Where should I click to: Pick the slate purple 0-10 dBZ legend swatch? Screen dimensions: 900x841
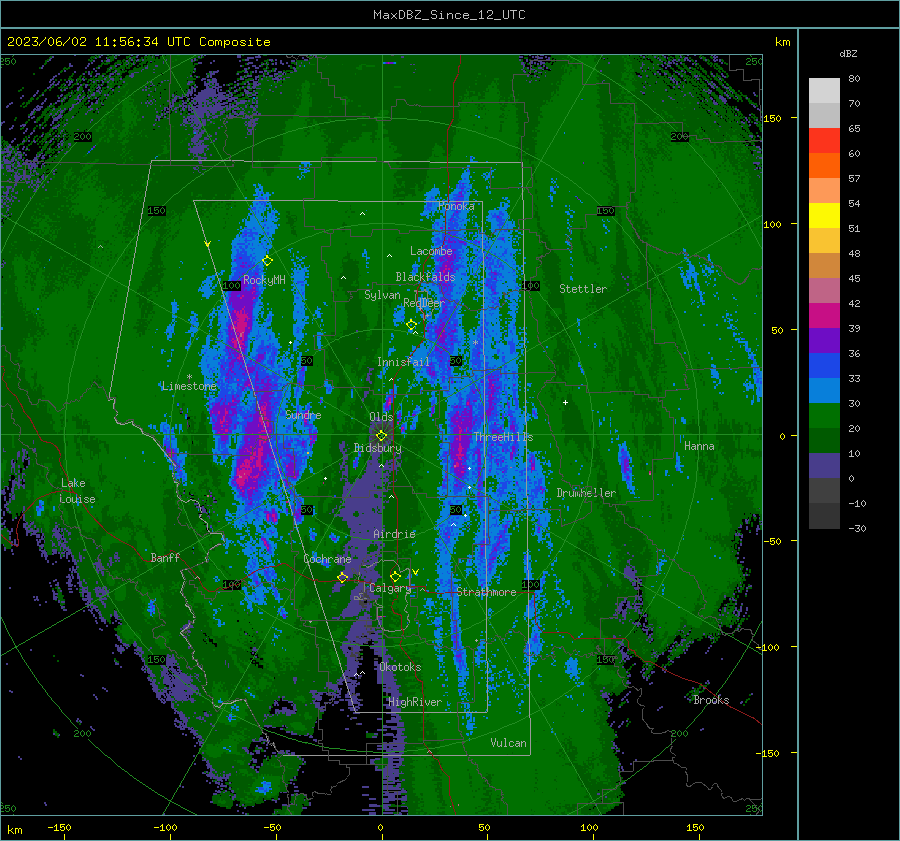(824, 466)
